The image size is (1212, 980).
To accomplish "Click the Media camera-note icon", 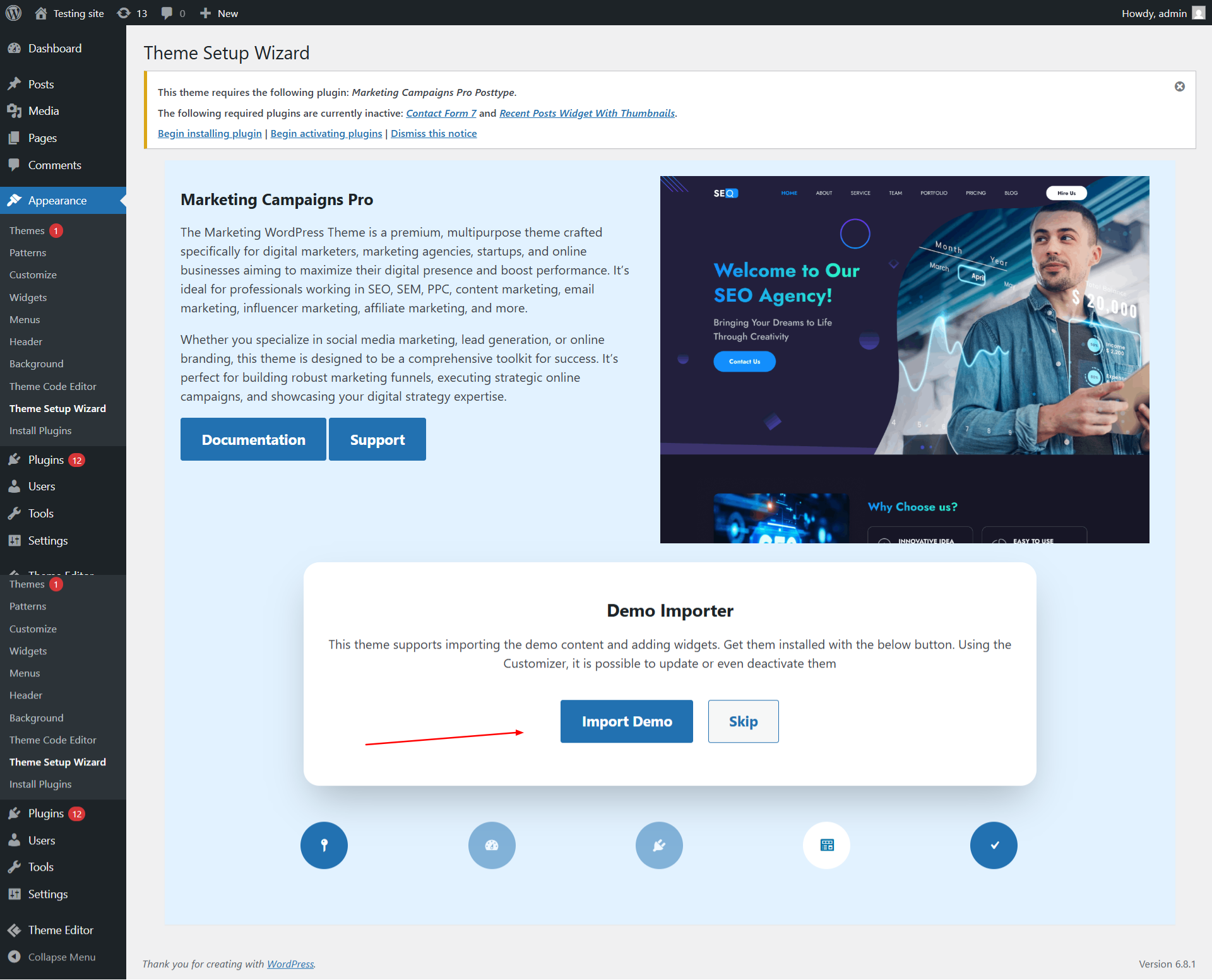I will 15,111.
